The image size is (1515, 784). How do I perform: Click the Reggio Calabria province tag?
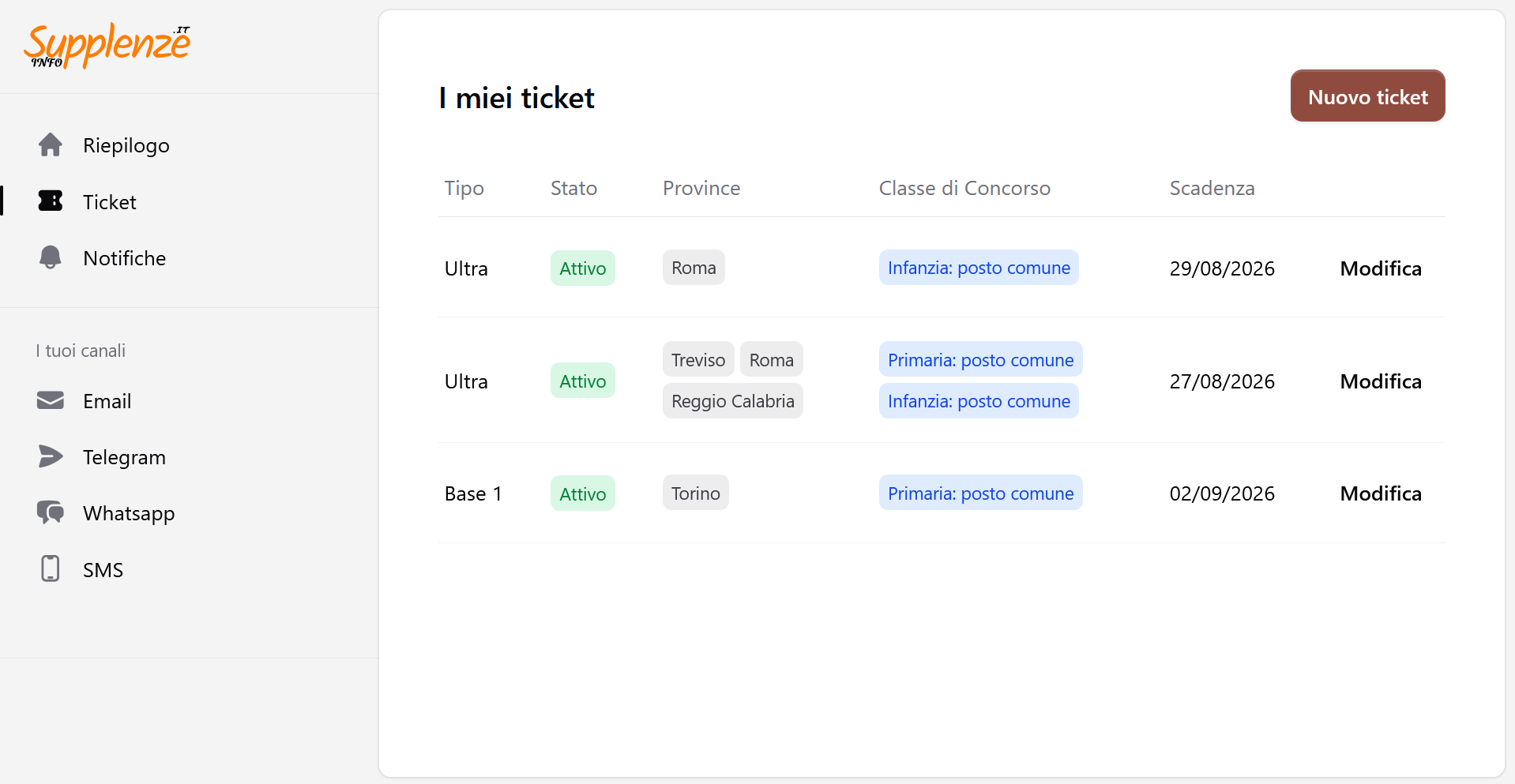coord(733,401)
